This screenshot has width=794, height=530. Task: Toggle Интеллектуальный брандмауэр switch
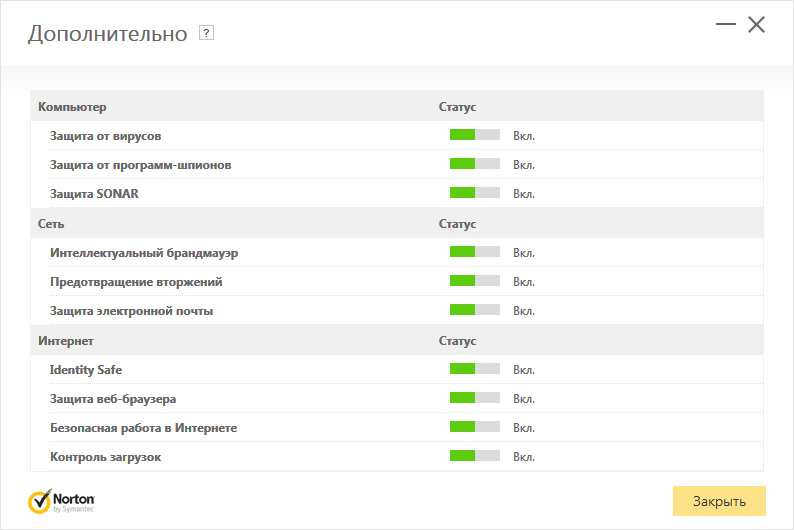[x=475, y=253]
